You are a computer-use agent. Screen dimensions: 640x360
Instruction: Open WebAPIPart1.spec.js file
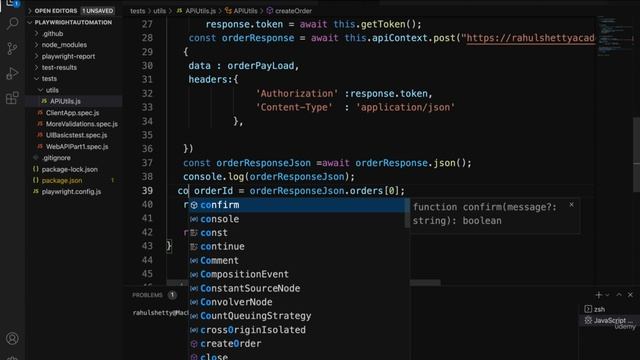(77, 146)
